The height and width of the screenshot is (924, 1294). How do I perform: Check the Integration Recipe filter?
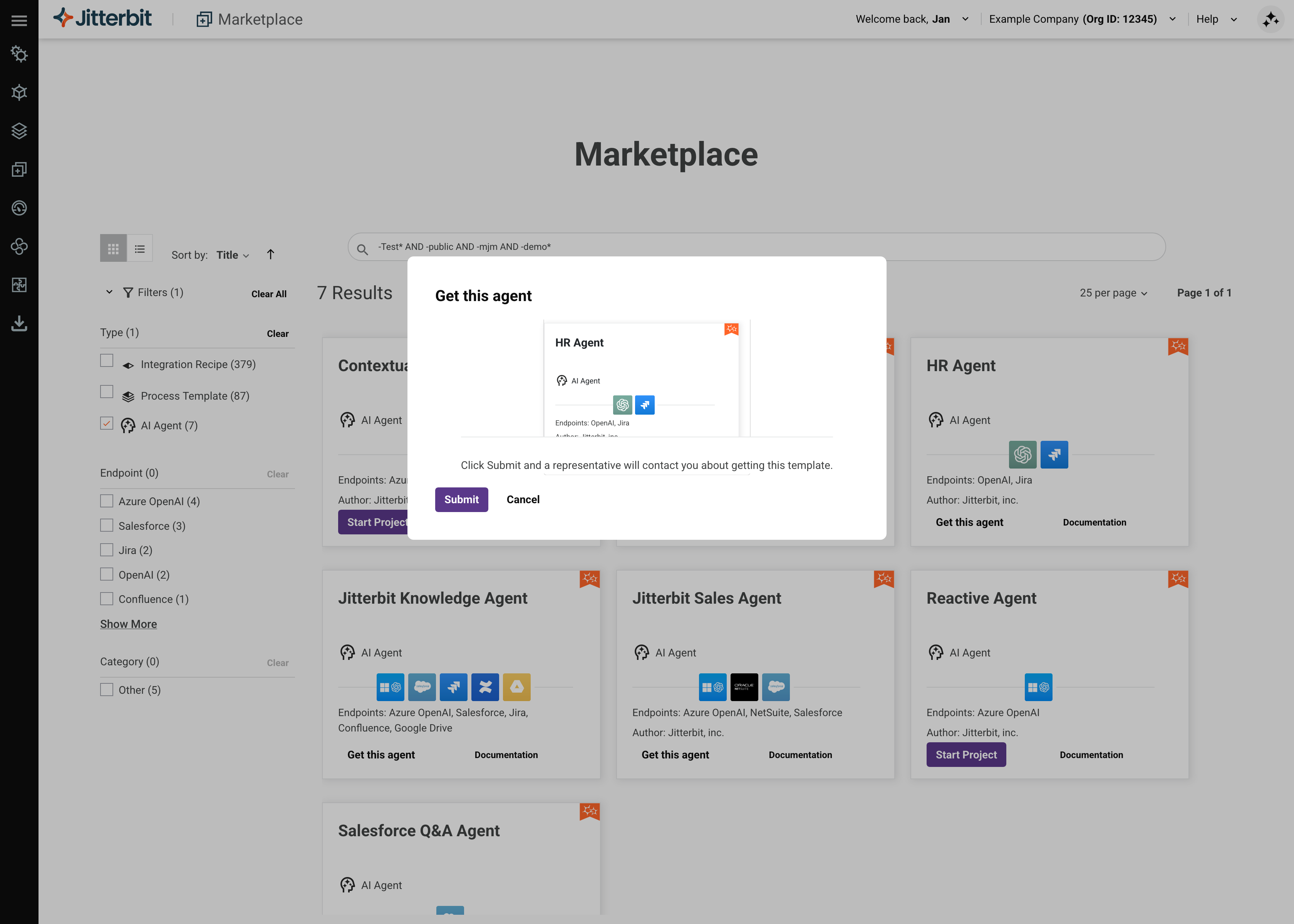(106, 361)
